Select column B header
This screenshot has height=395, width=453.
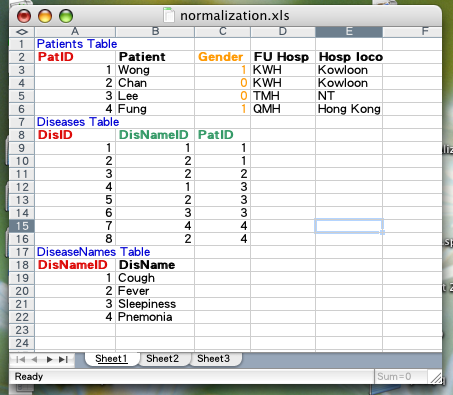155,32
